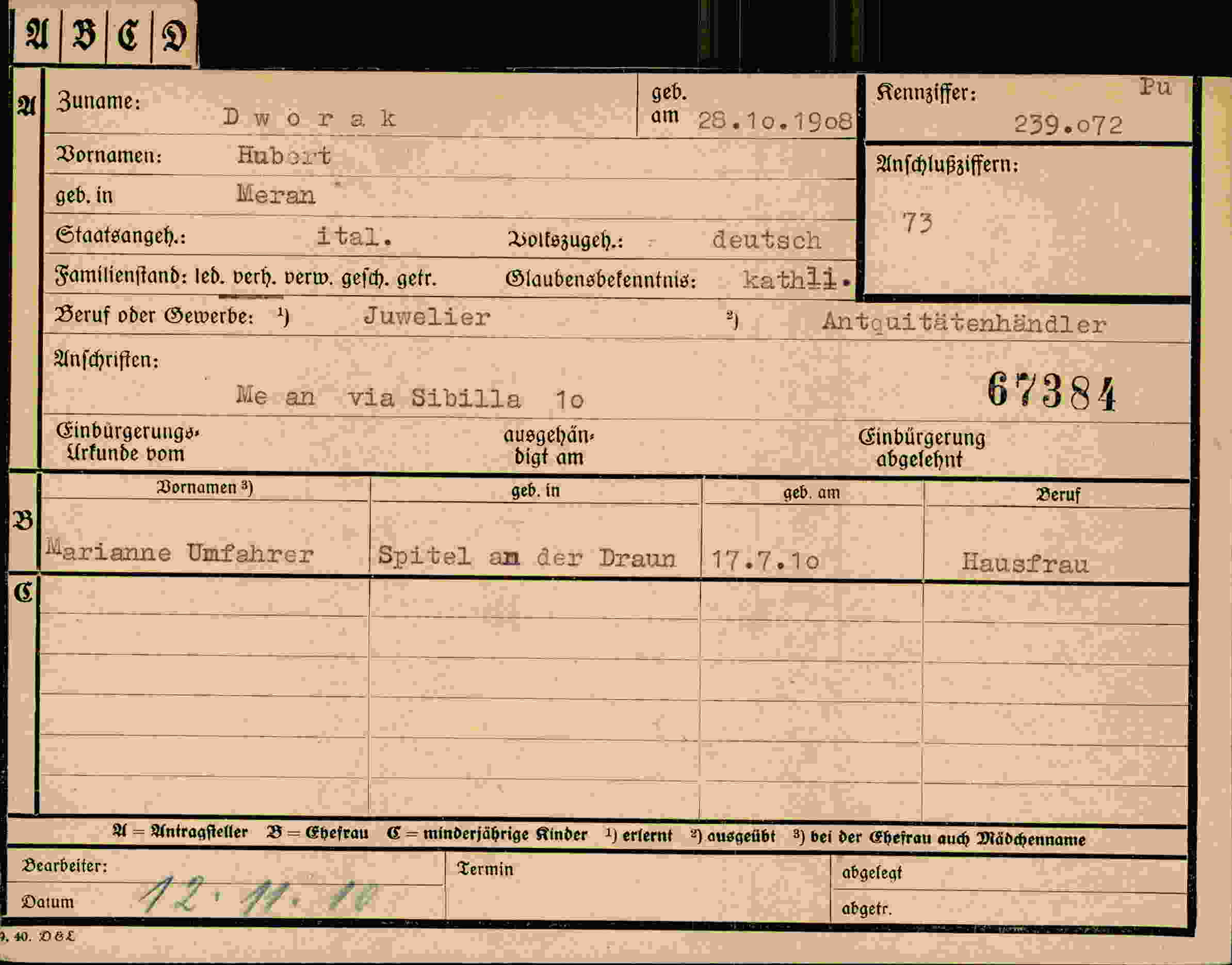Click the first name 'Hubert'
Screen dimensions: 1232x965
tap(284, 155)
